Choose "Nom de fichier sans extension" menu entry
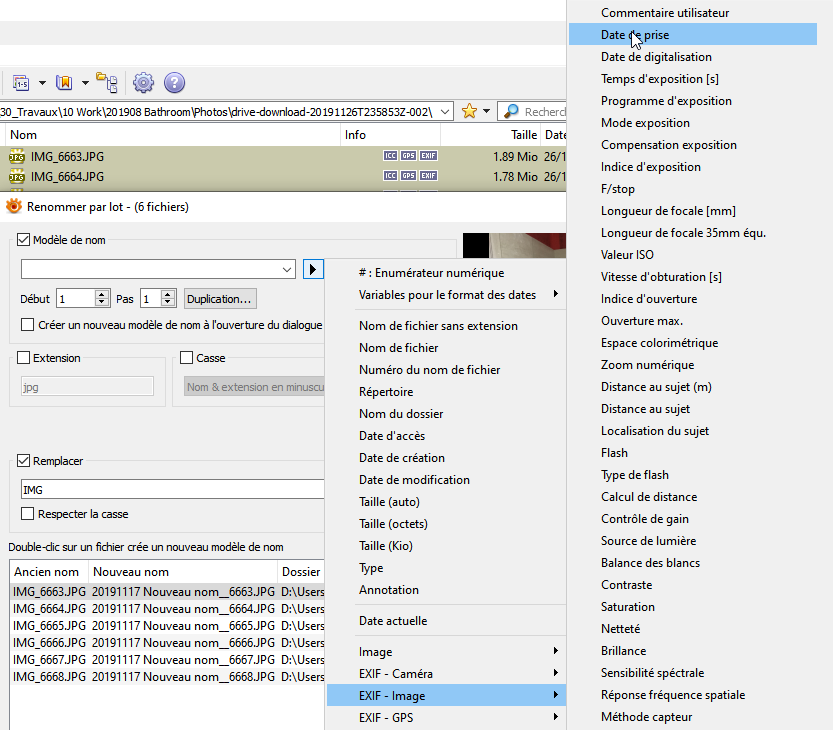Viewport: 833px width, 730px height. 438,326
